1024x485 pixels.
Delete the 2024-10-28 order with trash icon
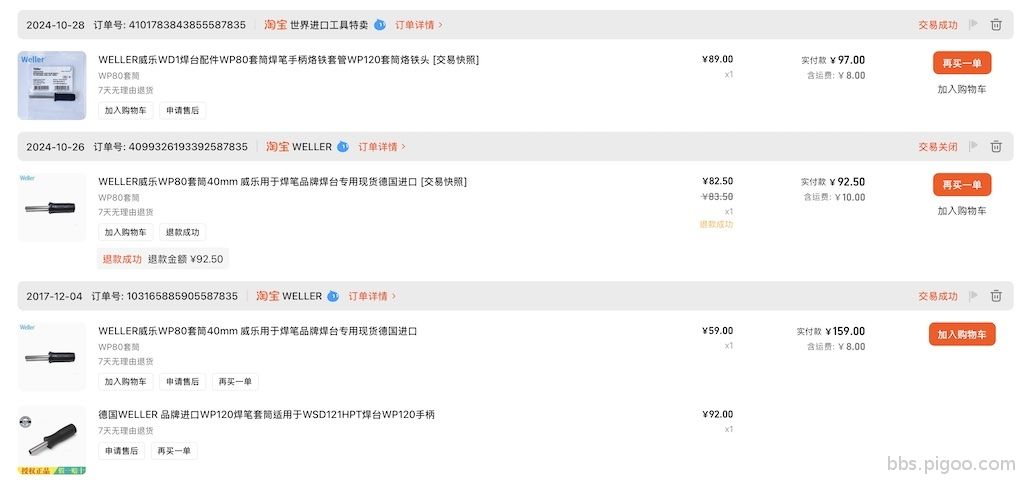click(x=996, y=25)
